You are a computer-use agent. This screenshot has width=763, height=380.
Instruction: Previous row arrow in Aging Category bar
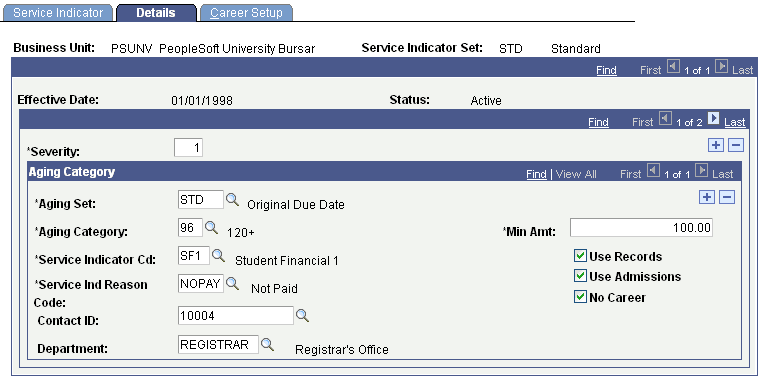pos(653,170)
